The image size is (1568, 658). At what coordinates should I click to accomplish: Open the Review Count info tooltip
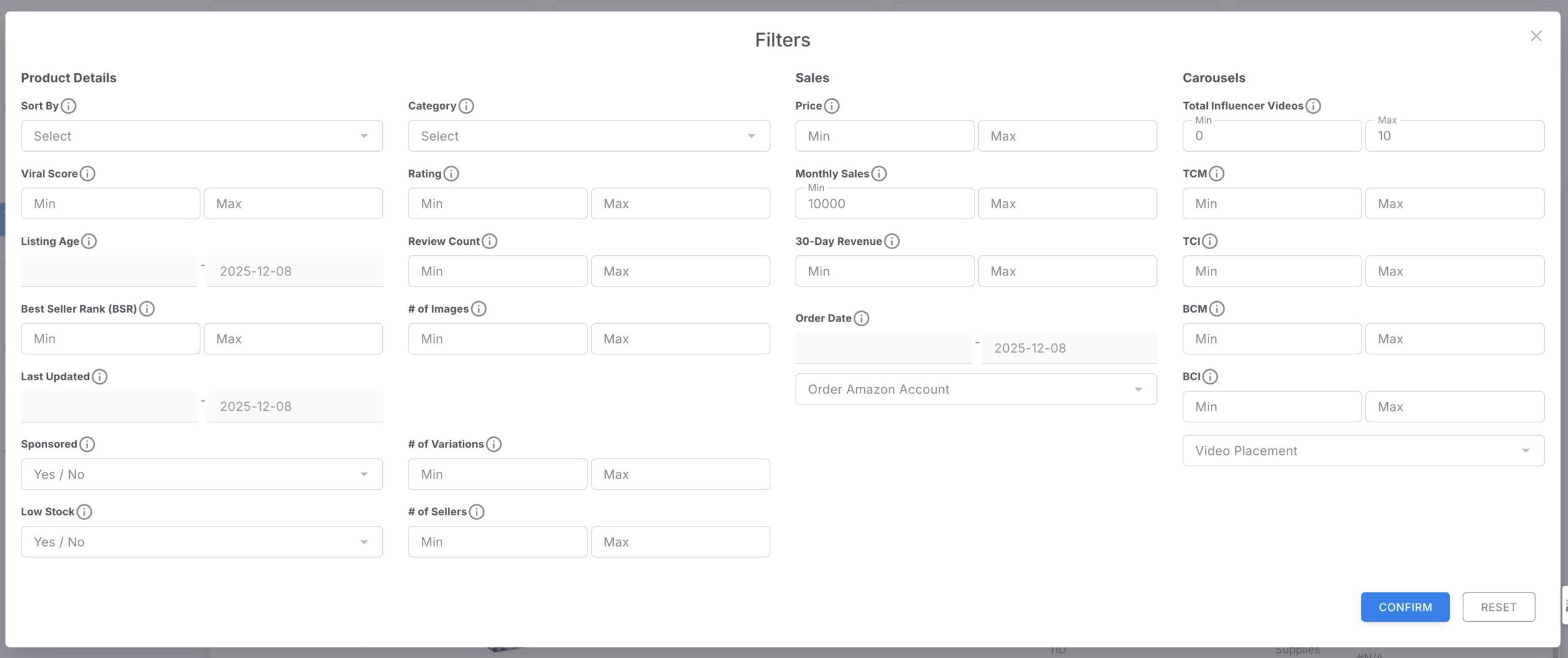click(x=489, y=241)
